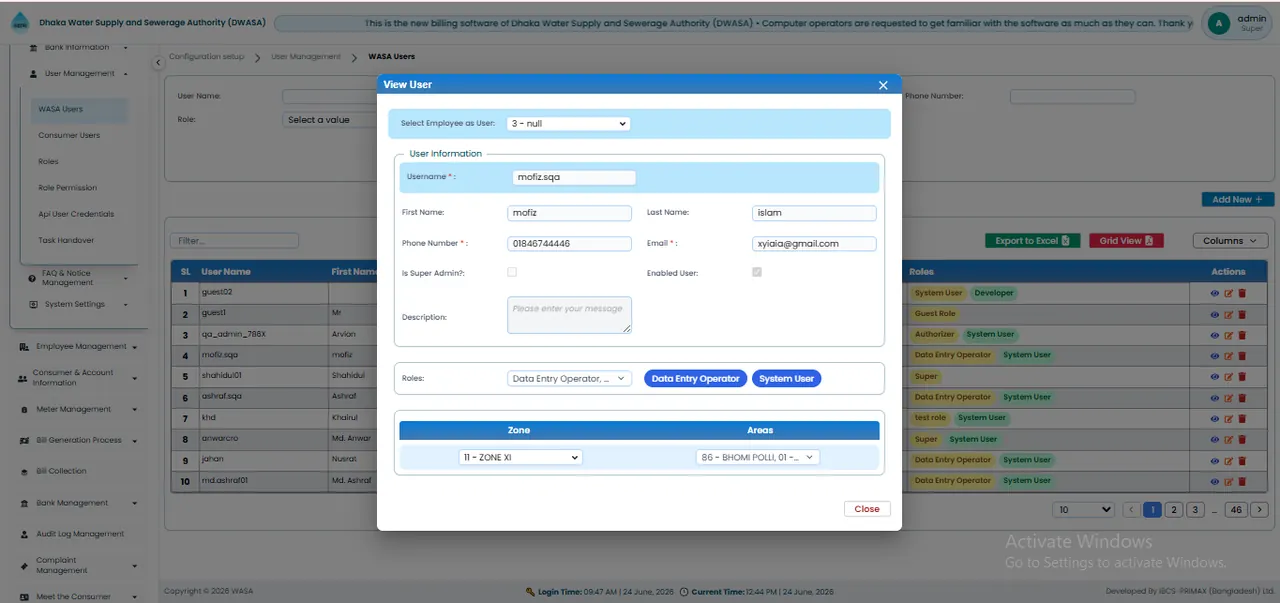Click Export to Excel button
The height and width of the screenshot is (603, 1280).
pyautogui.click(x=1032, y=241)
